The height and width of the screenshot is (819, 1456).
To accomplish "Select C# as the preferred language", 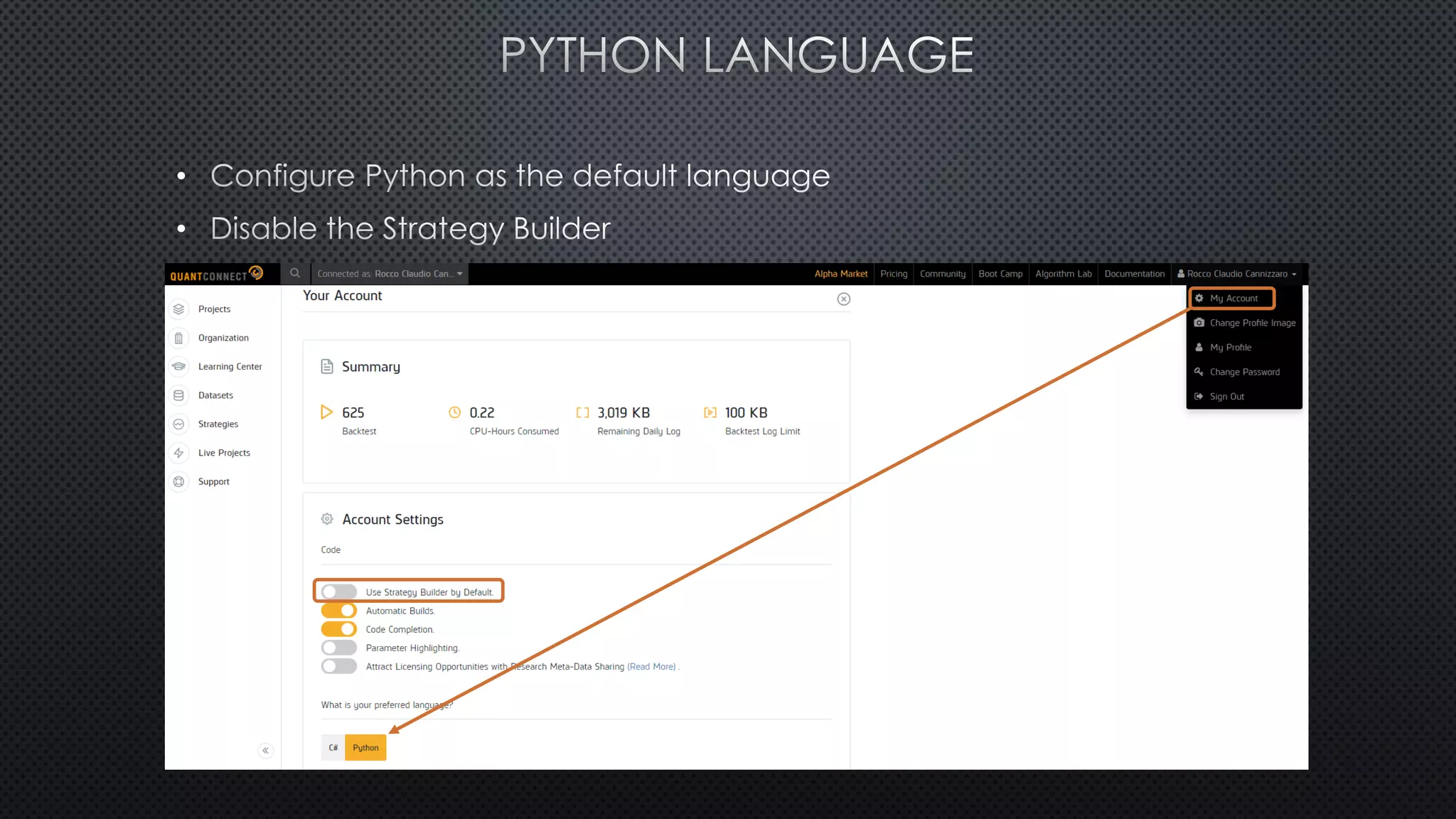I will pos(333,748).
